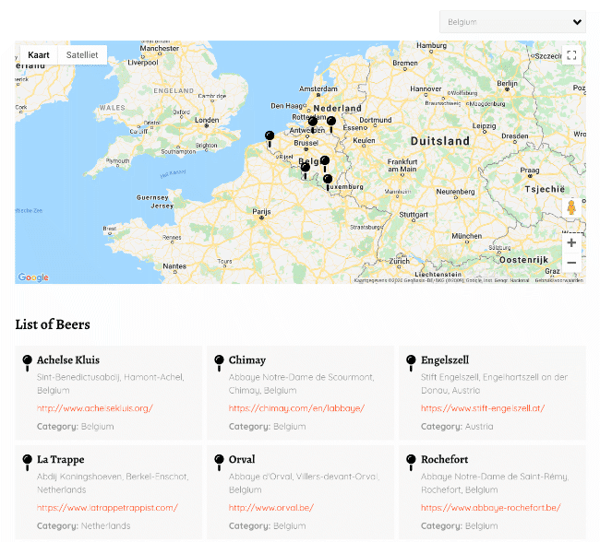Open the Belgium country dropdown
600x542 pixels.
512,22
